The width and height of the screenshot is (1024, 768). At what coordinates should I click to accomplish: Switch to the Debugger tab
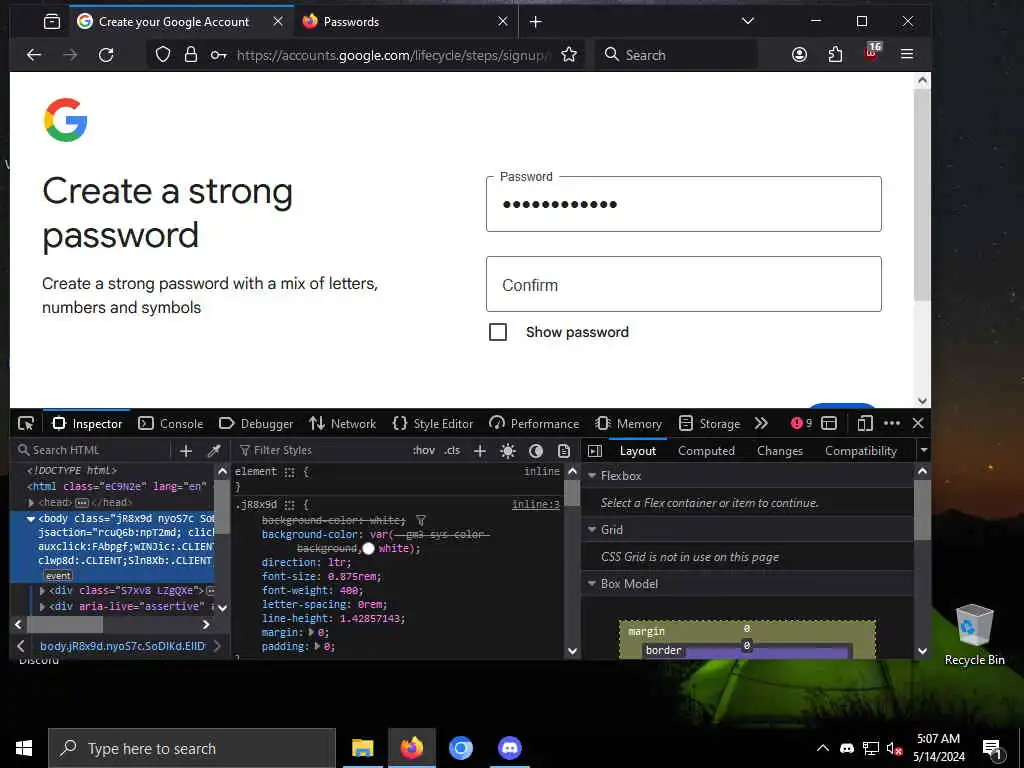(255, 423)
